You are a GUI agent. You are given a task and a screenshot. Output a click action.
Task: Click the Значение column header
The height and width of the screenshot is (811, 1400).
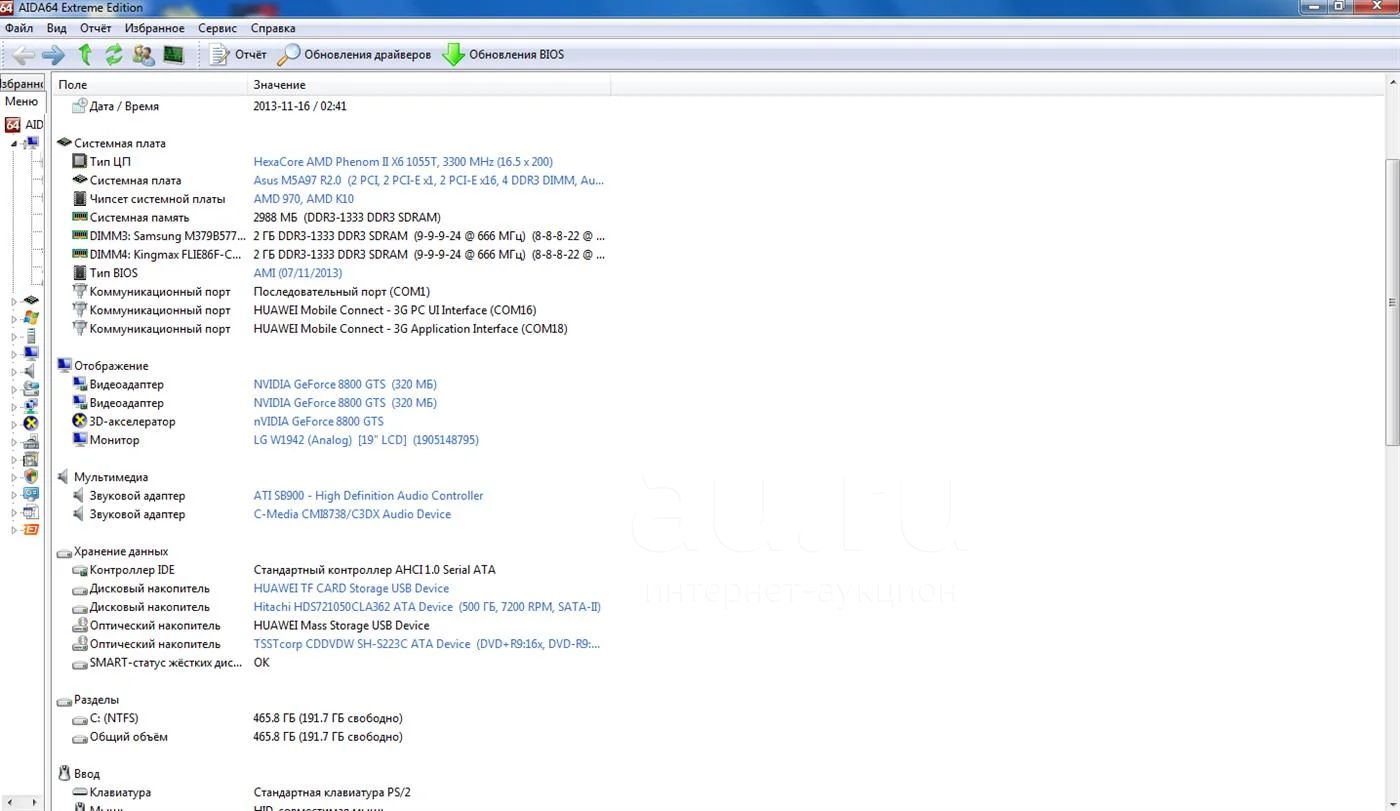[429, 85]
